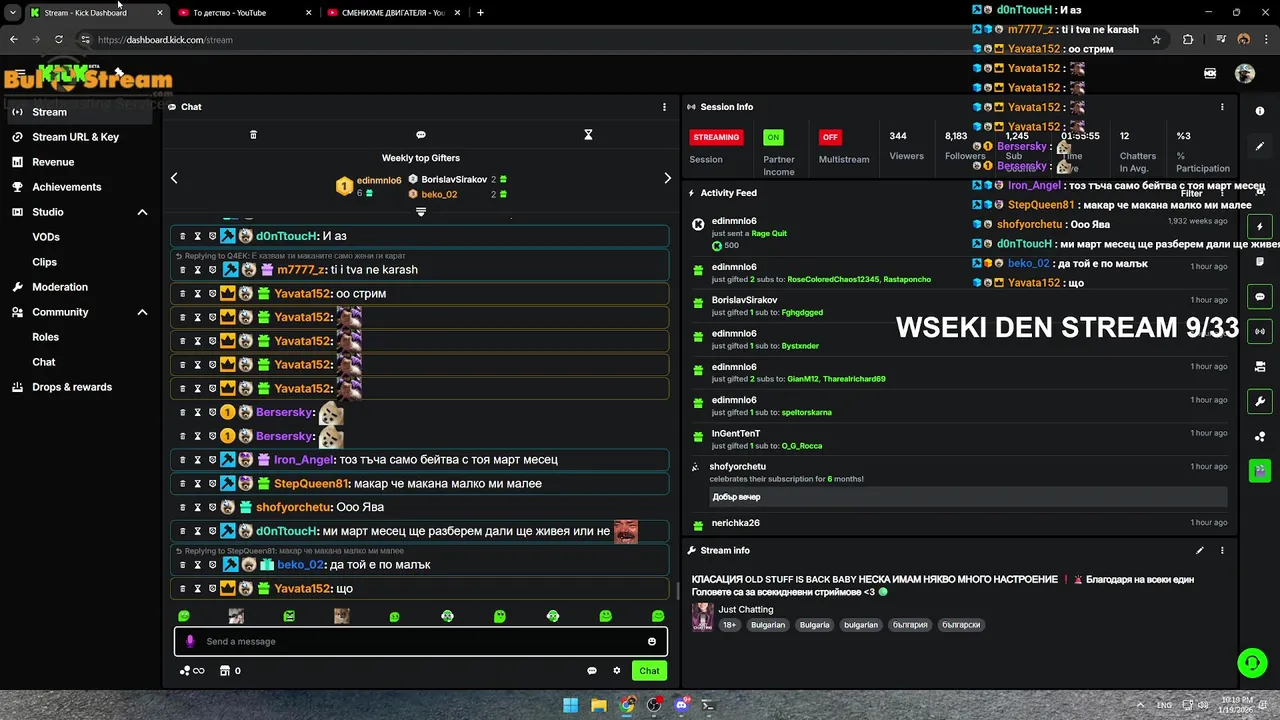This screenshot has width=1280, height=720.
Task: Toggle the lightning bolt panel in right sidebar
Action: point(1260,227)
